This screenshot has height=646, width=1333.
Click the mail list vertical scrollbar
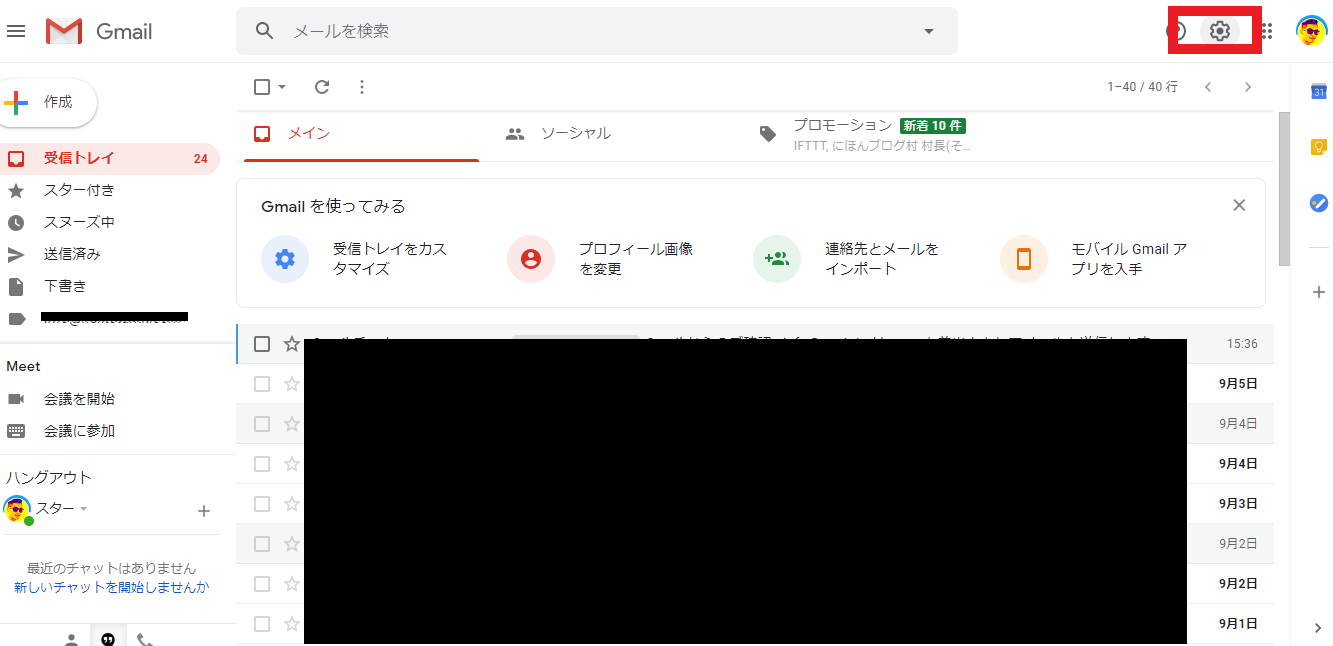pyautogui.click(x=1284, y=190)
